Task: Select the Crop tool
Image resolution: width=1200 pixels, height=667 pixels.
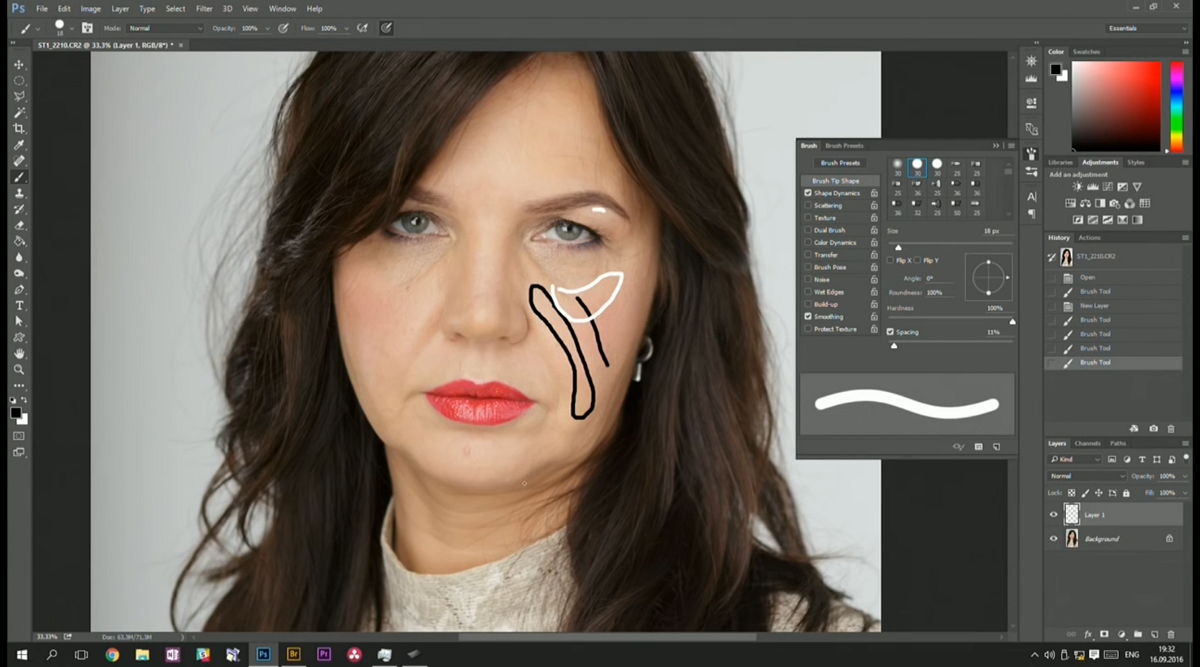Action: [x=19, y=128]
